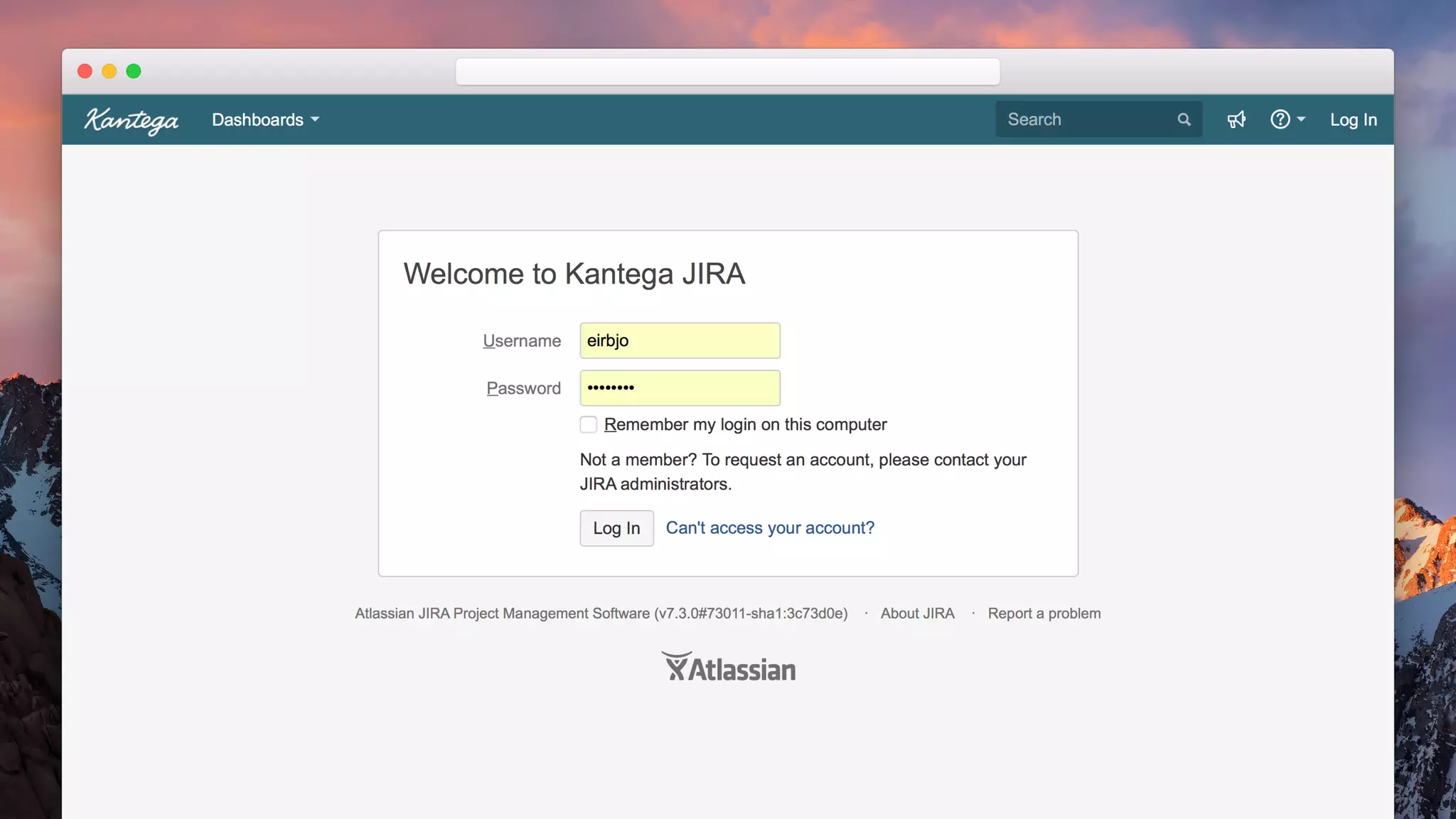Enable Remember my login checkbox
The height and width of the screenshot is (819, 1456).
pyautogui.click(x=588, y=424)
